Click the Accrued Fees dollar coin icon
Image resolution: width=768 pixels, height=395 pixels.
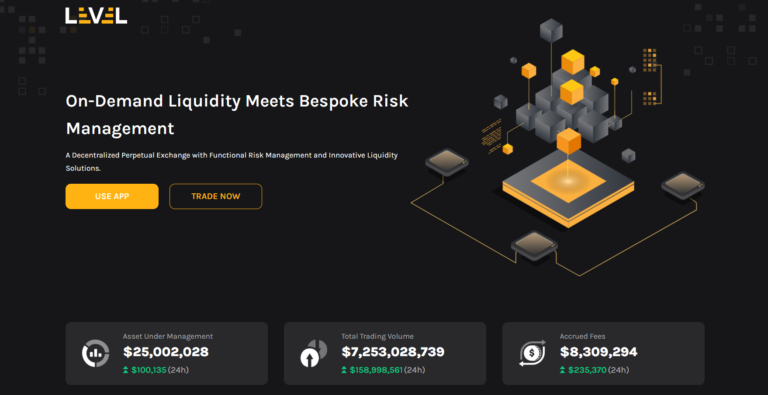[532, 353]
